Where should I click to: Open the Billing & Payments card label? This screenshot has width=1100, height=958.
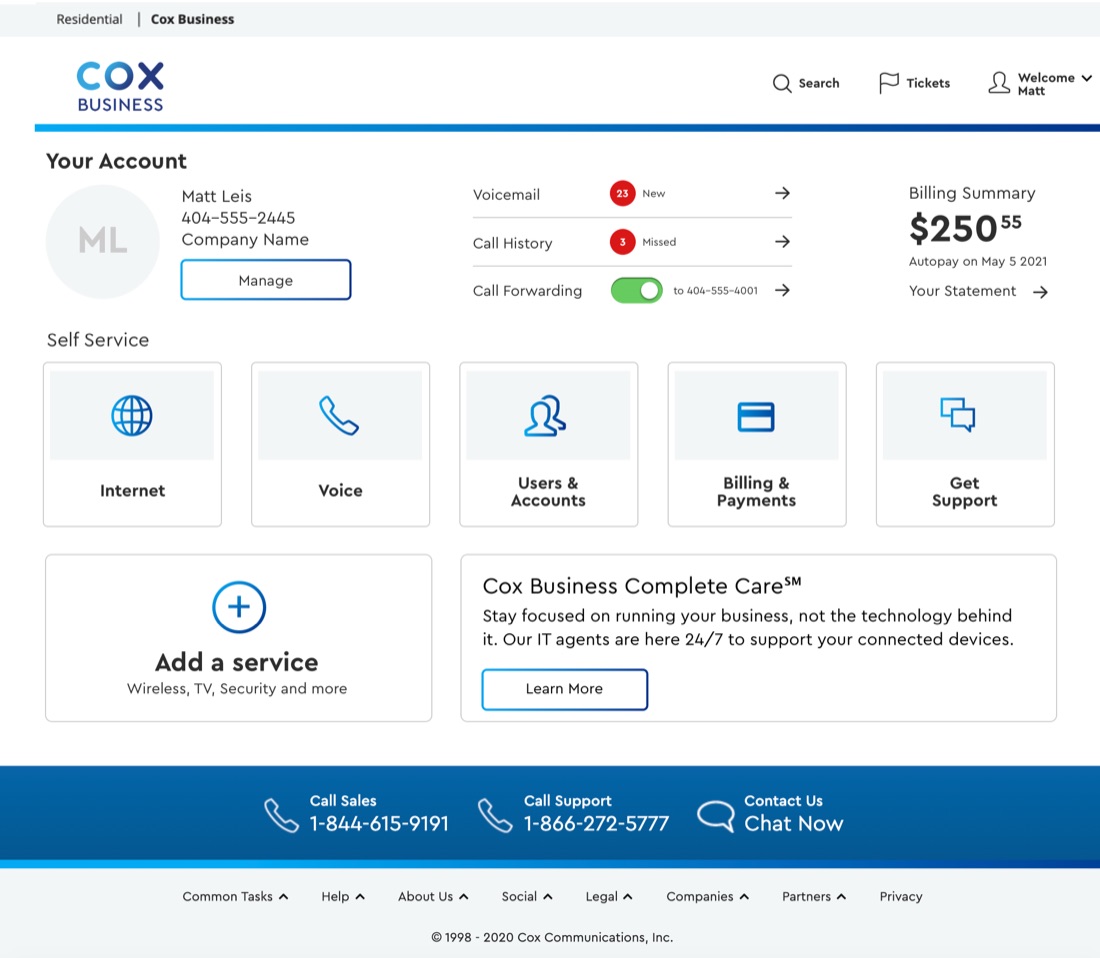tap(756, 492)
